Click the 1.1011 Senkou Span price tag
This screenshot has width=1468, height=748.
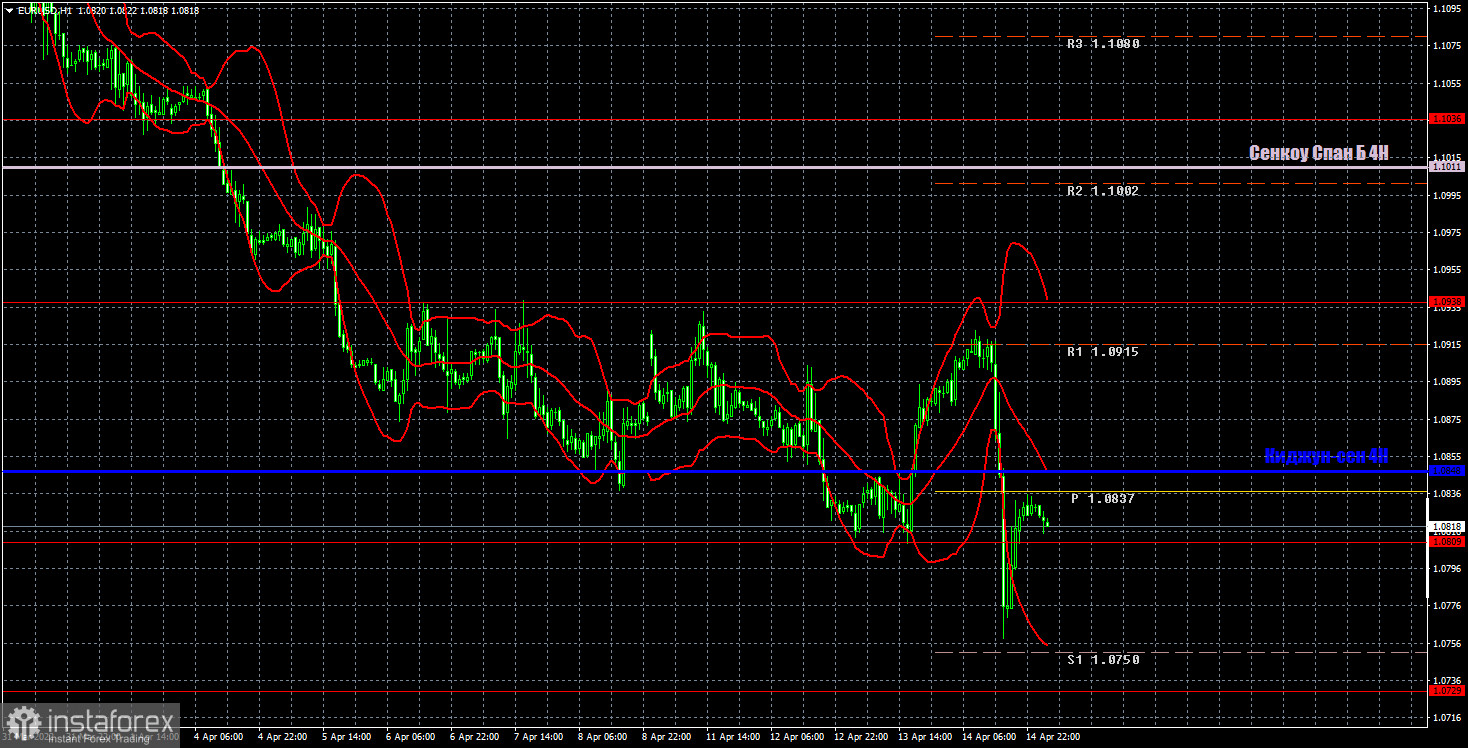(1448, 167)
